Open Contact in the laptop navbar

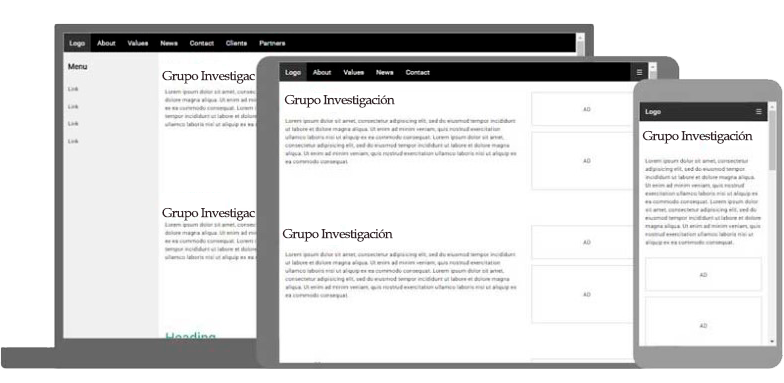point(202,43)
